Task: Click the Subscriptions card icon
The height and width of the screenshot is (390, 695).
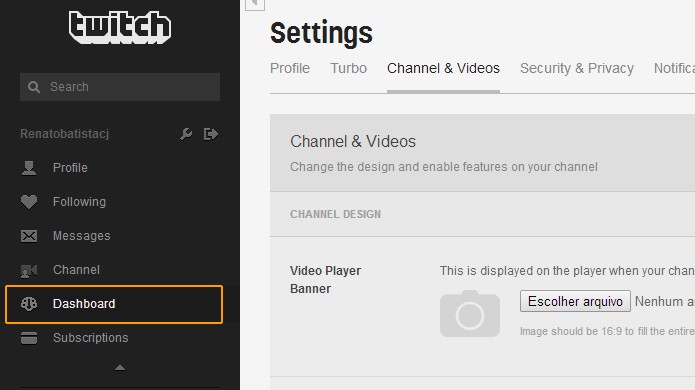Action: click(29, 338)
